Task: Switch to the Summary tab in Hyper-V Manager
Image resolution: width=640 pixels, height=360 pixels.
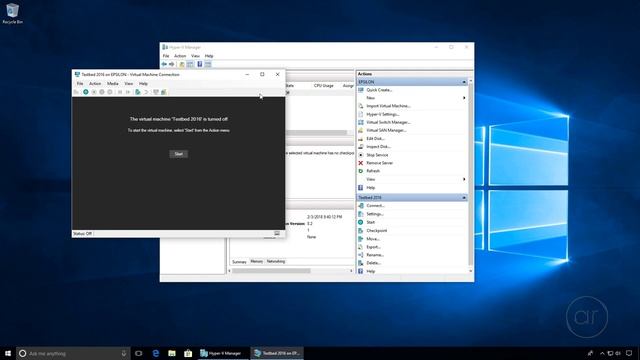Action: (x=239, y=262)
